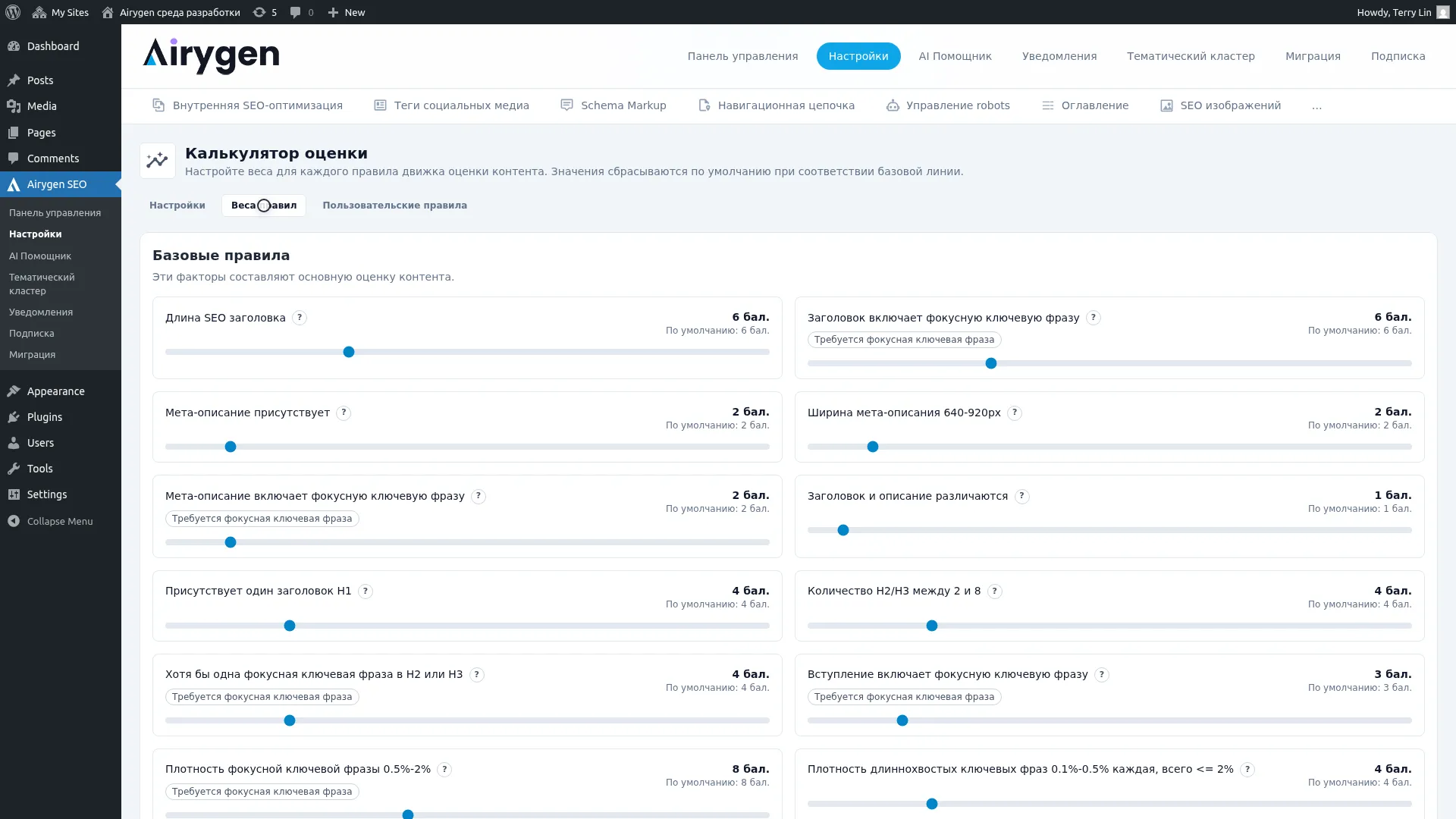
Task: Select Настройки pill in top navigation
Action: coord(858,56)
